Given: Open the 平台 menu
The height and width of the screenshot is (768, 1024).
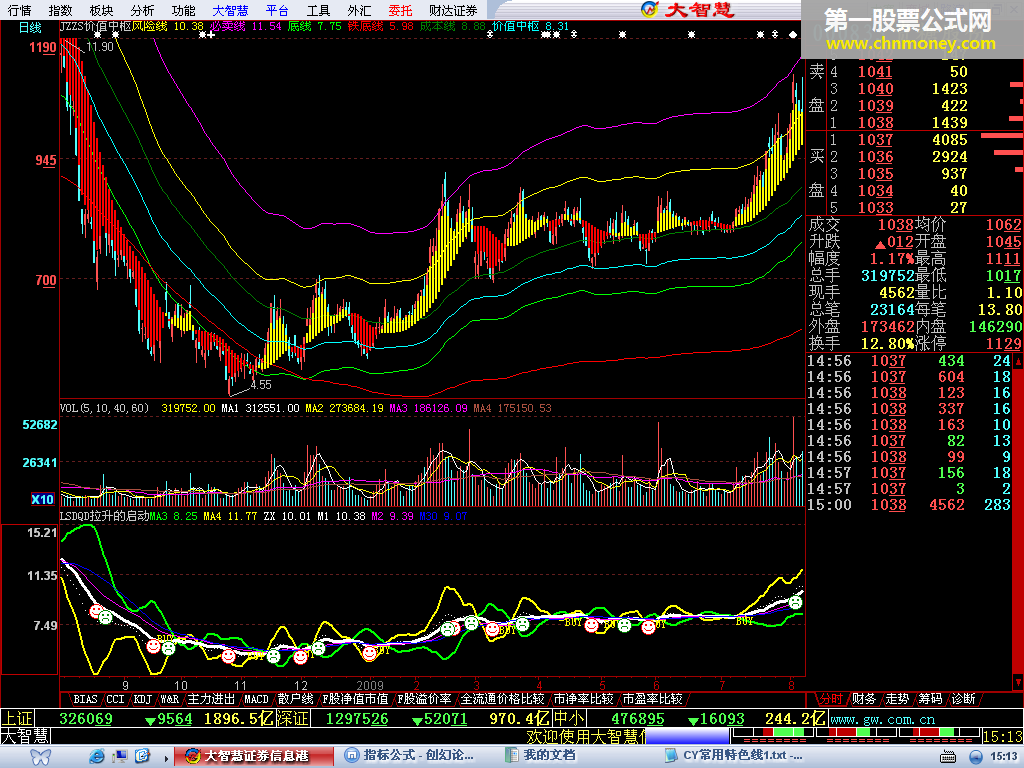Looking at the screenshot, I should coord(277,10).
